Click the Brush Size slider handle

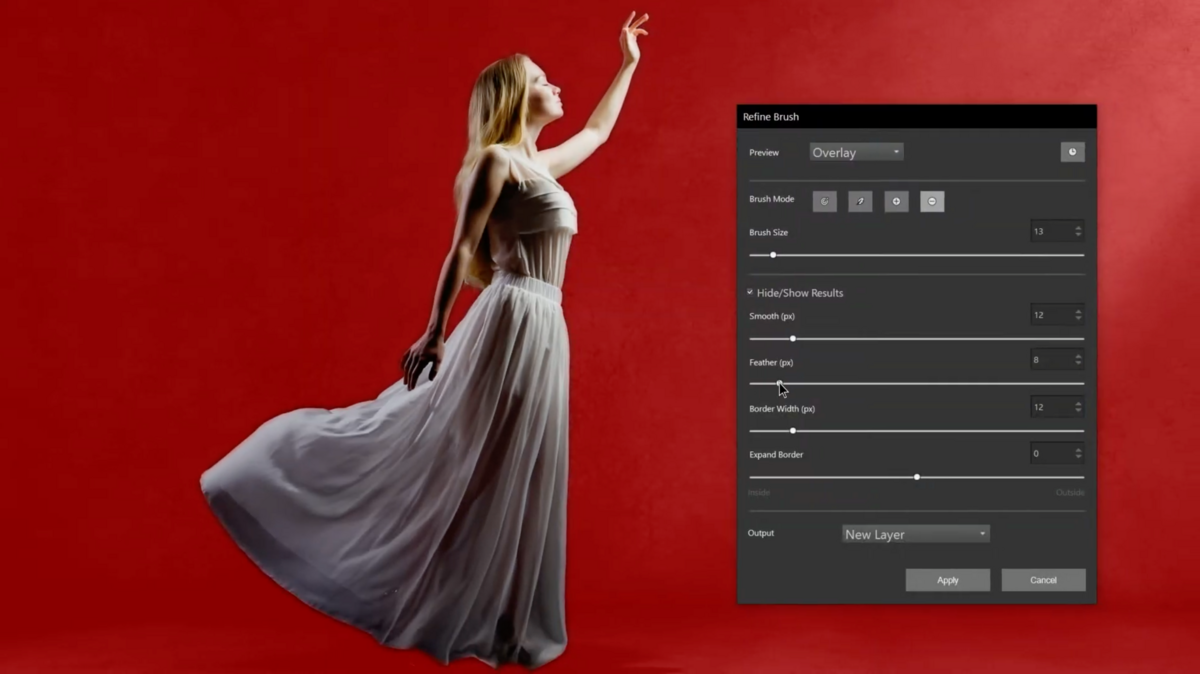[773, 255]
